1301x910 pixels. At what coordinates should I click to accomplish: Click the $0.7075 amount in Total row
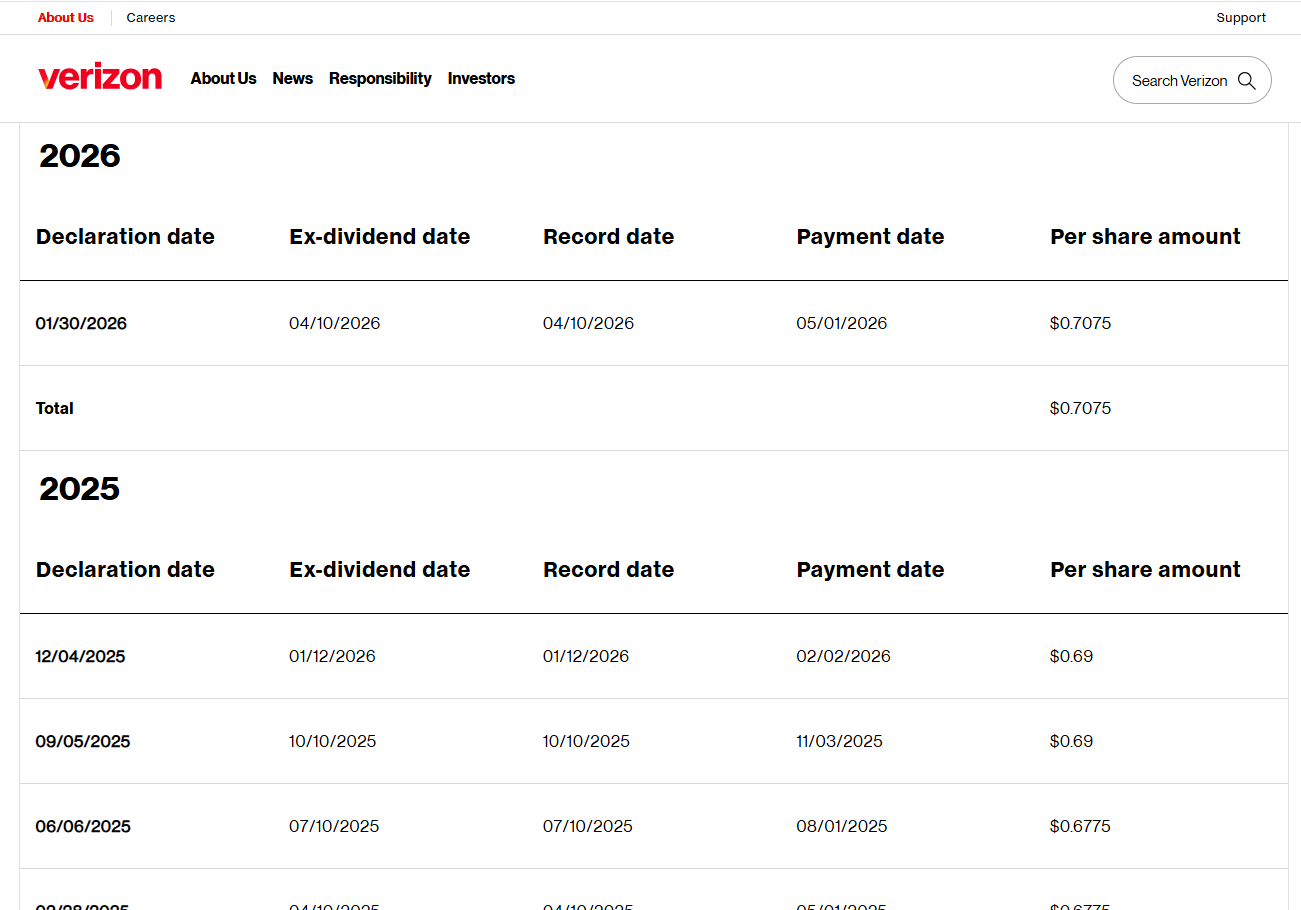tap(1080, 409)
